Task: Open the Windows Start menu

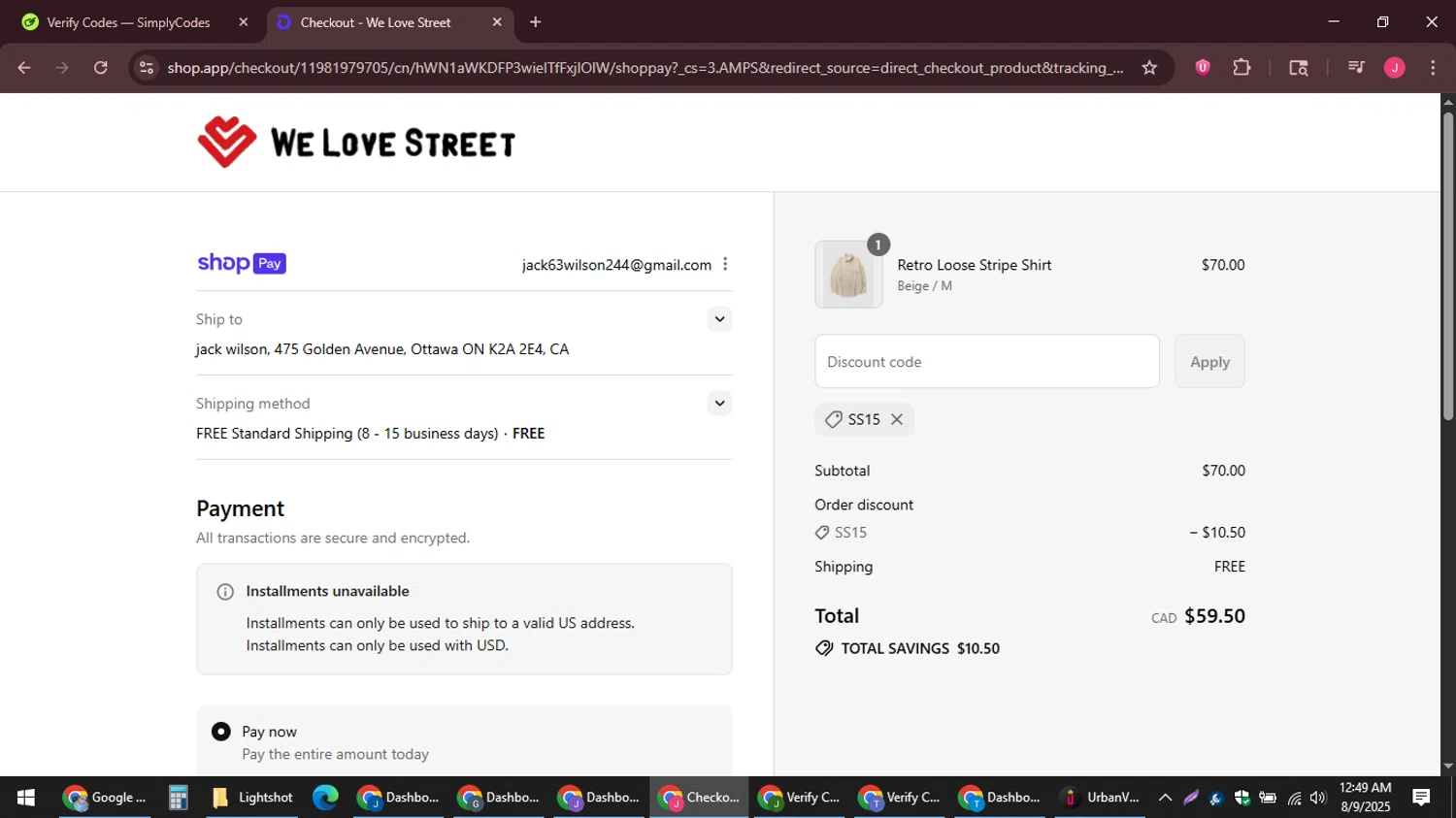Action: (26, 798)
